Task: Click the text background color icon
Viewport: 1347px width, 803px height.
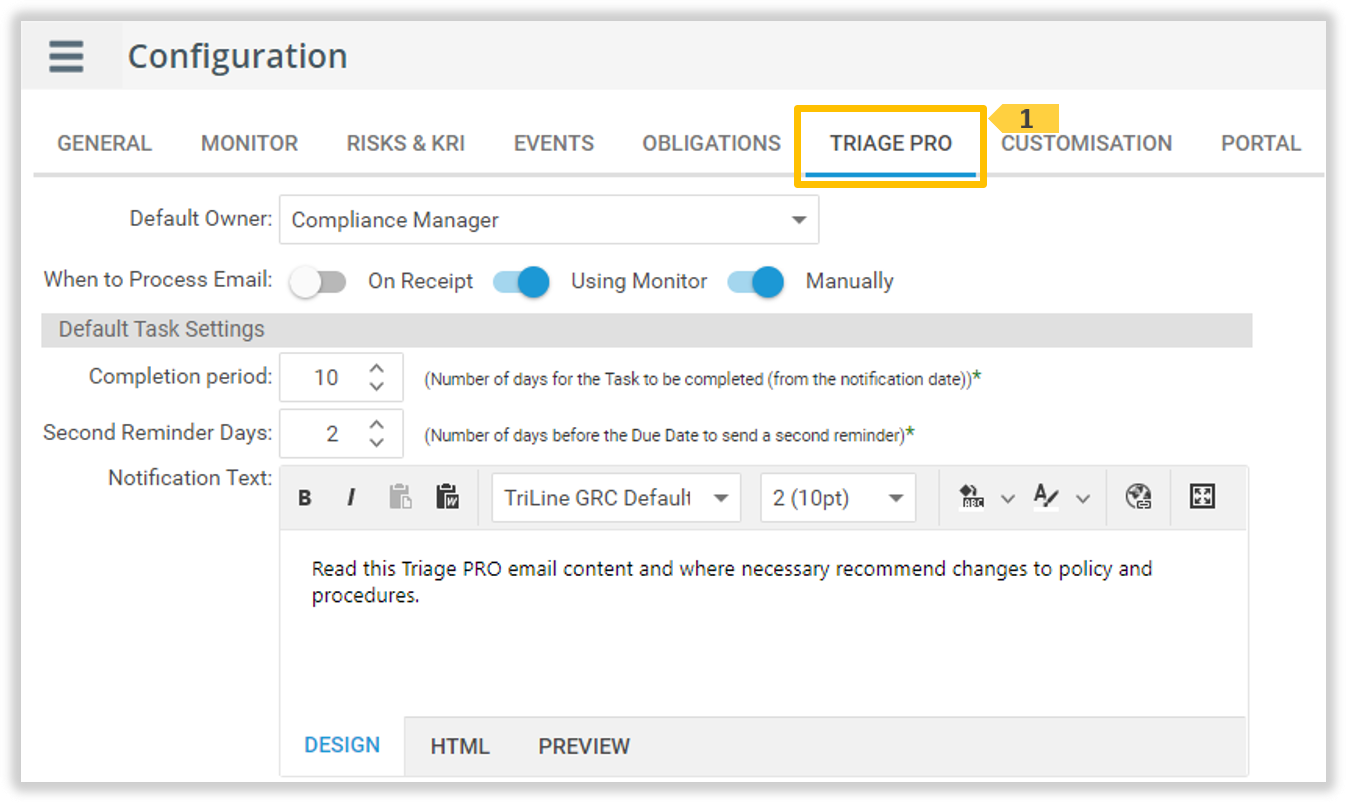Action: click(971, 497)
